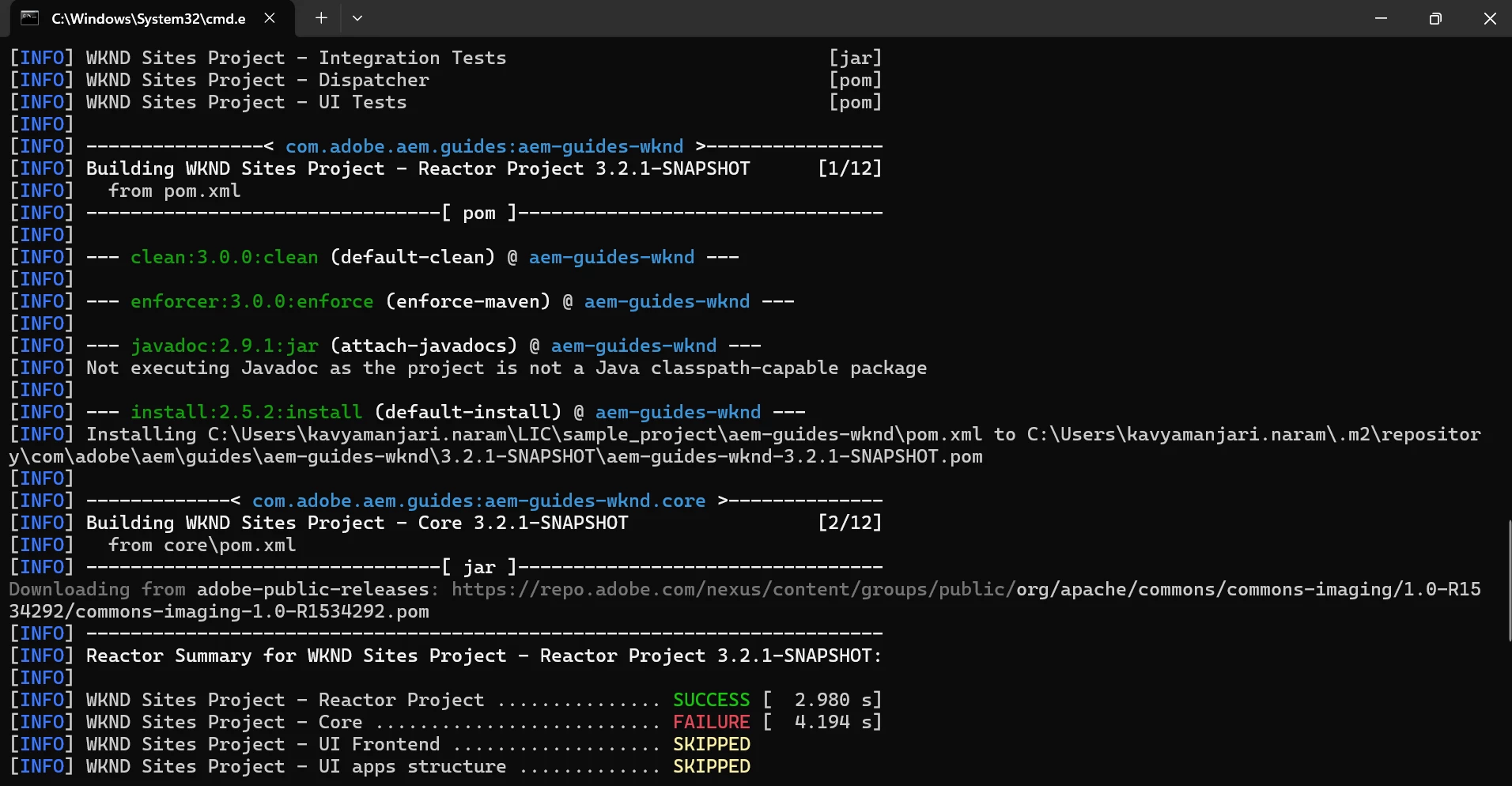Click '(enforce-maven)' execution id text

467,301
